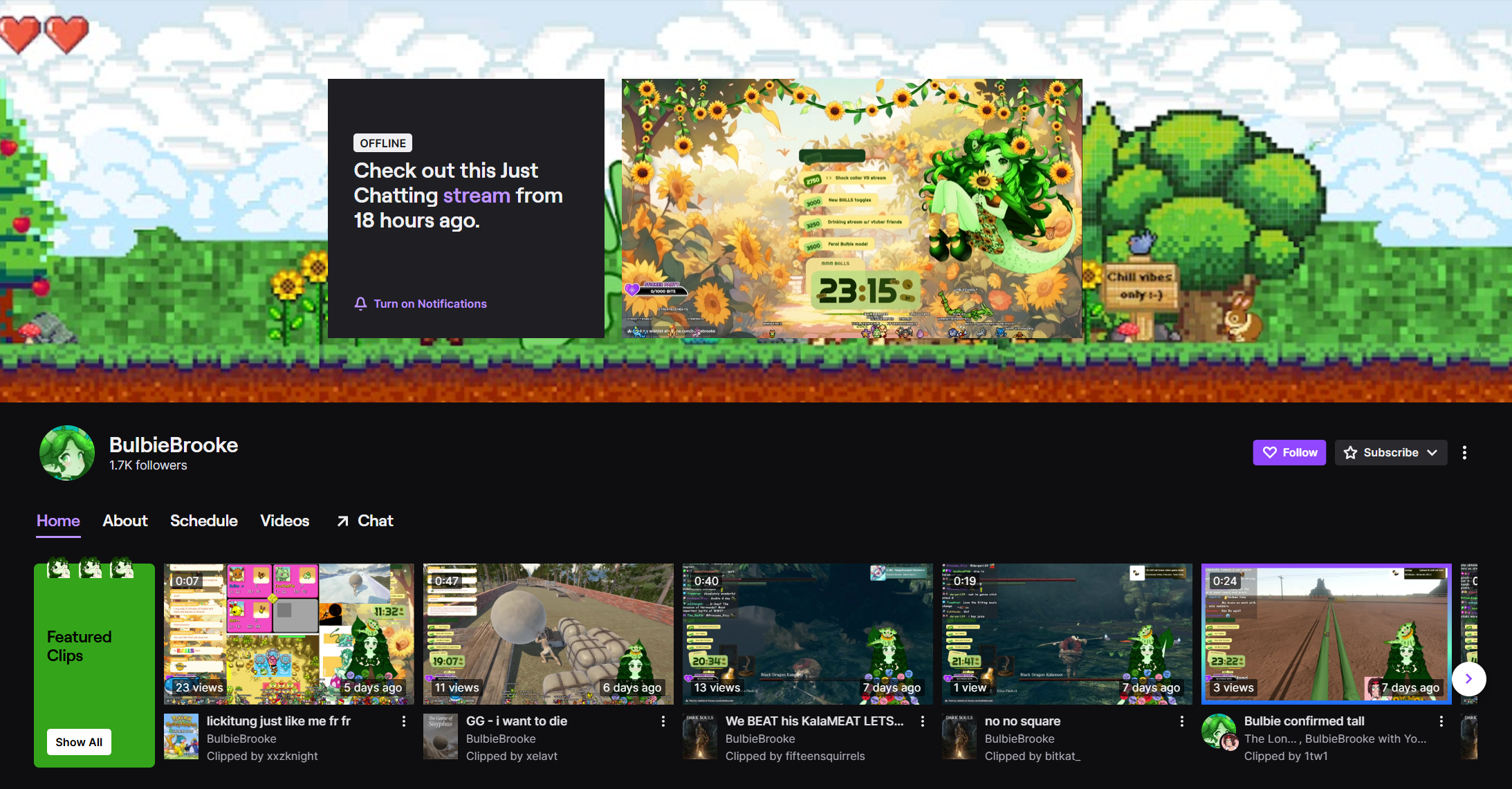Click '23 views' label on lickitung clip
The width and height of the screenshot is (1512, 789).
pyautogui.click(x=199, y=687)
